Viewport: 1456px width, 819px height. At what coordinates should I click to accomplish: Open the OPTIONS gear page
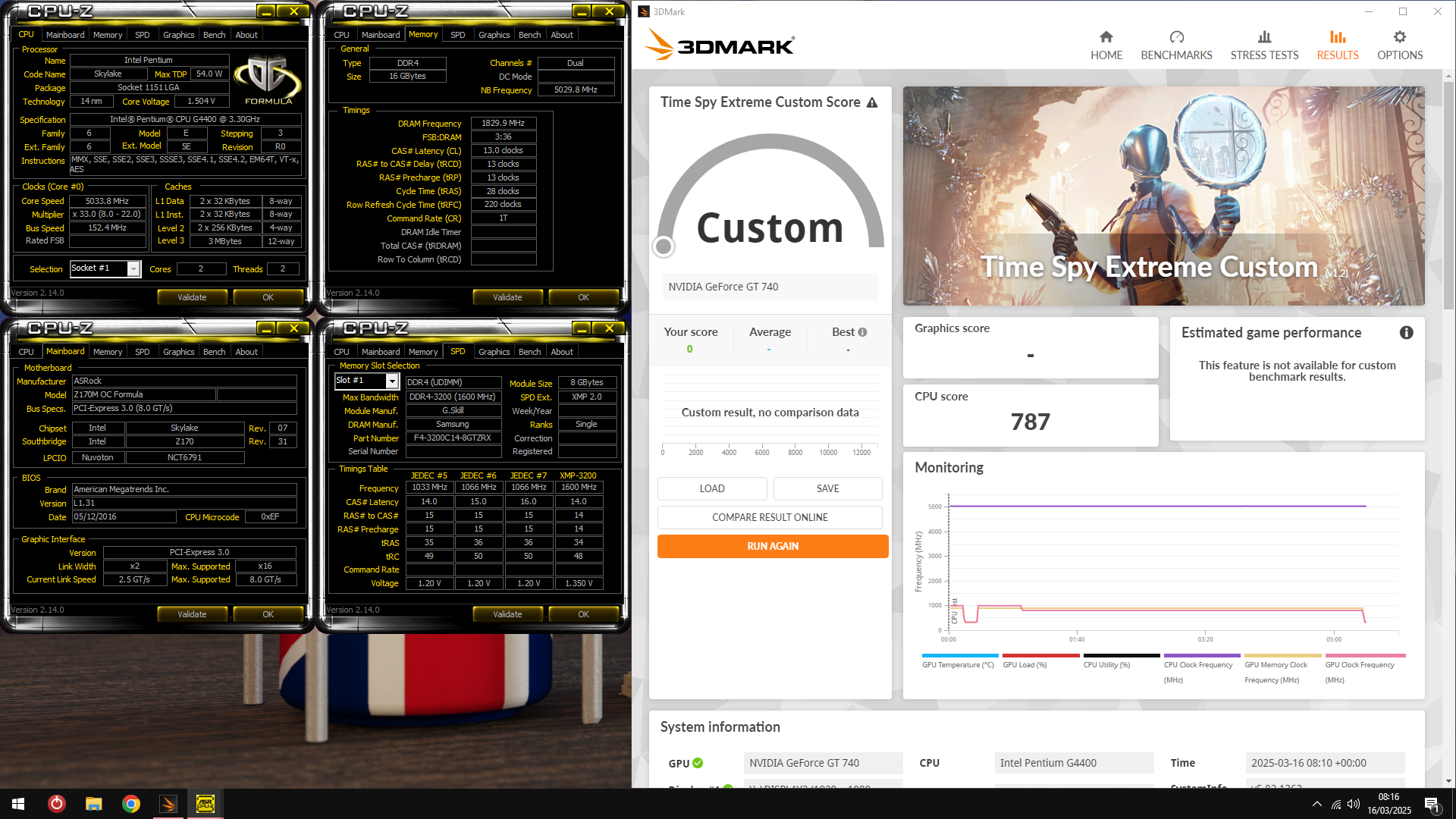[1400, 45]
